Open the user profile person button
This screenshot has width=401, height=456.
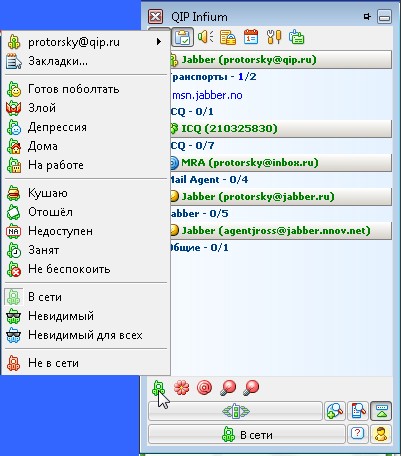(x=381, y=434)
